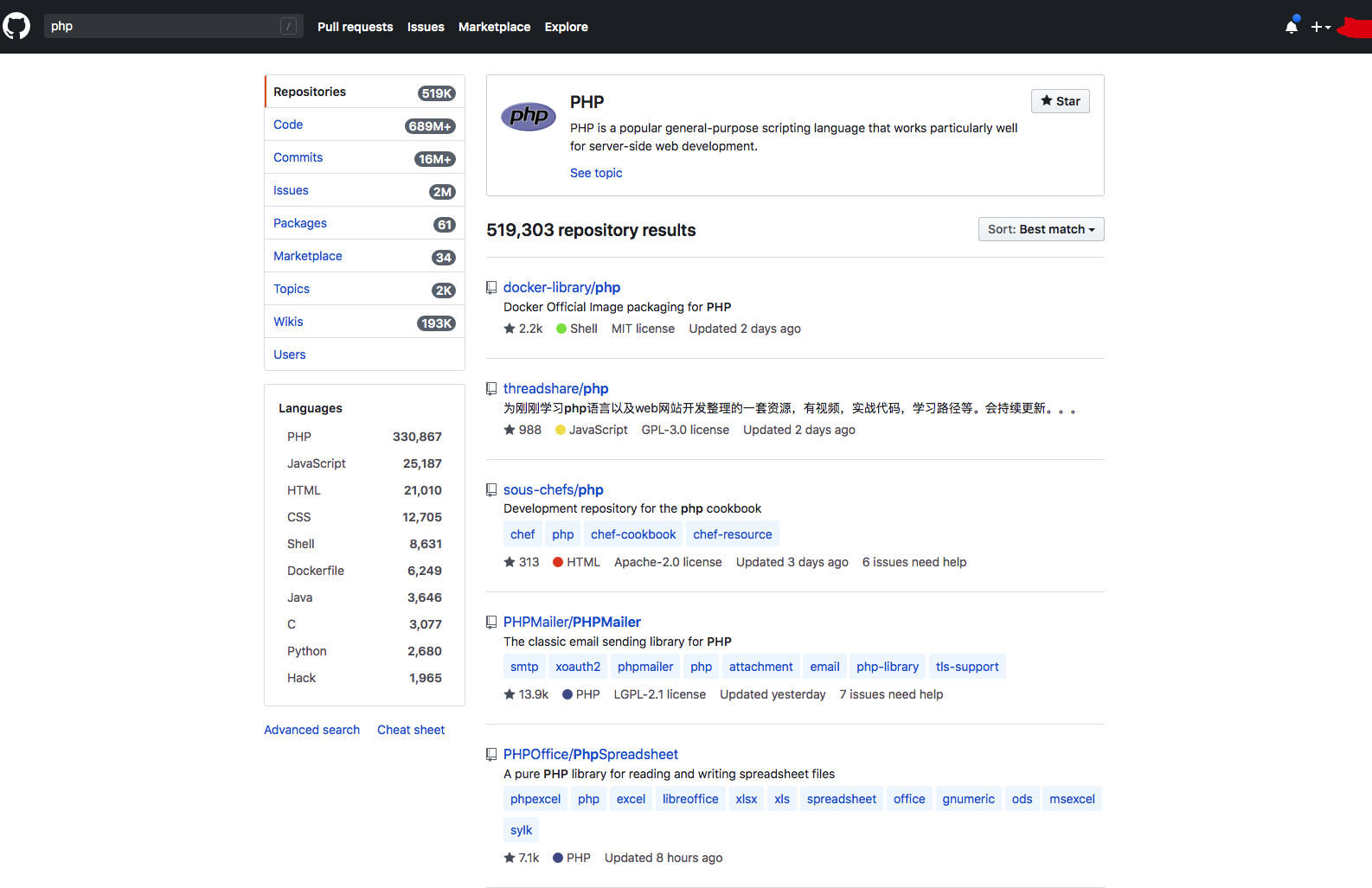The width and height of the screenshot is (1372, 888).
Task: Click repo icon beside threadshare/php
Action: point(491,389)
